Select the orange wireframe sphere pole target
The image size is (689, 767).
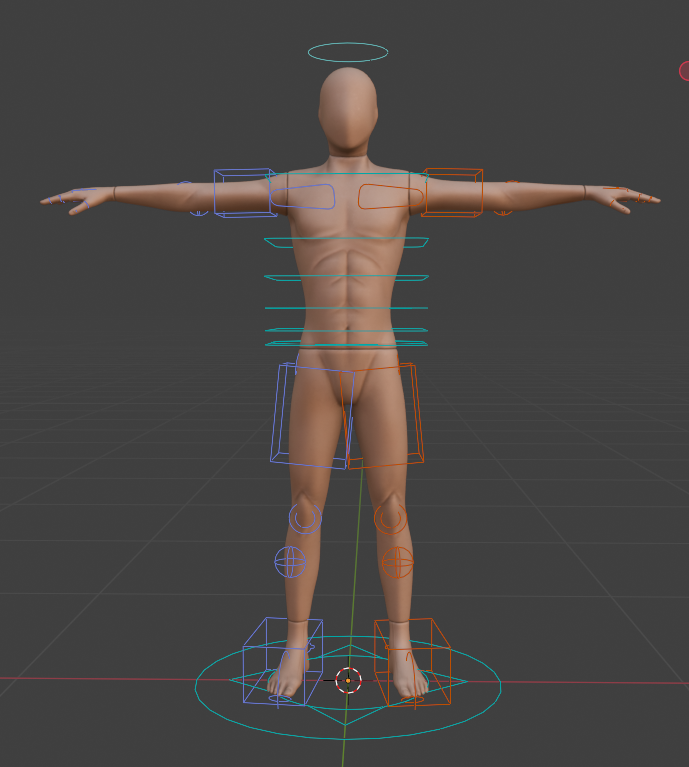pyautogui.click(x=398, y=562)
